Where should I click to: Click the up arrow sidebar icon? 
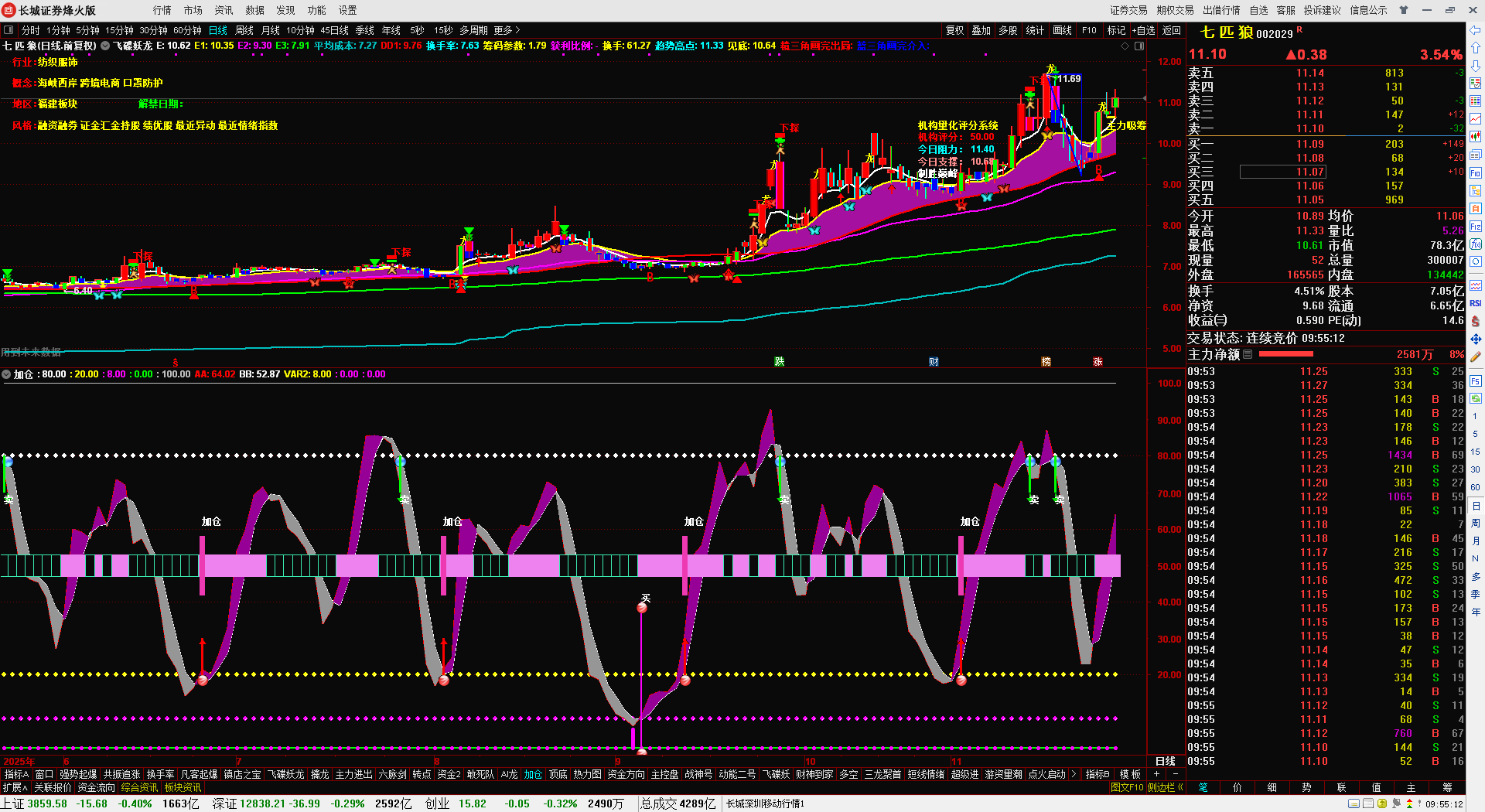(x=1476, y=48)
